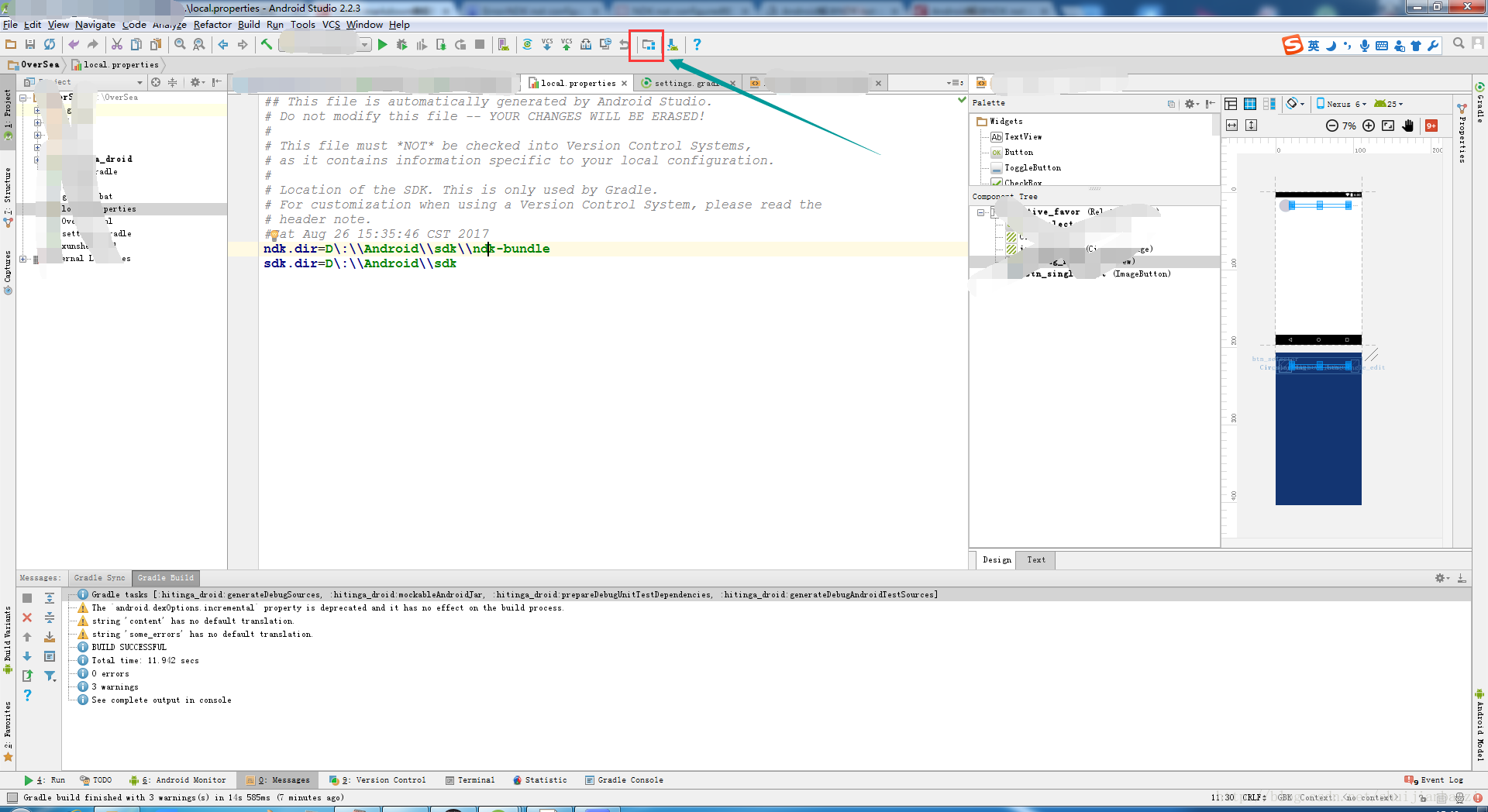
Task: Click Zoom In plus in layout editor
Action: pos(1369,126)
